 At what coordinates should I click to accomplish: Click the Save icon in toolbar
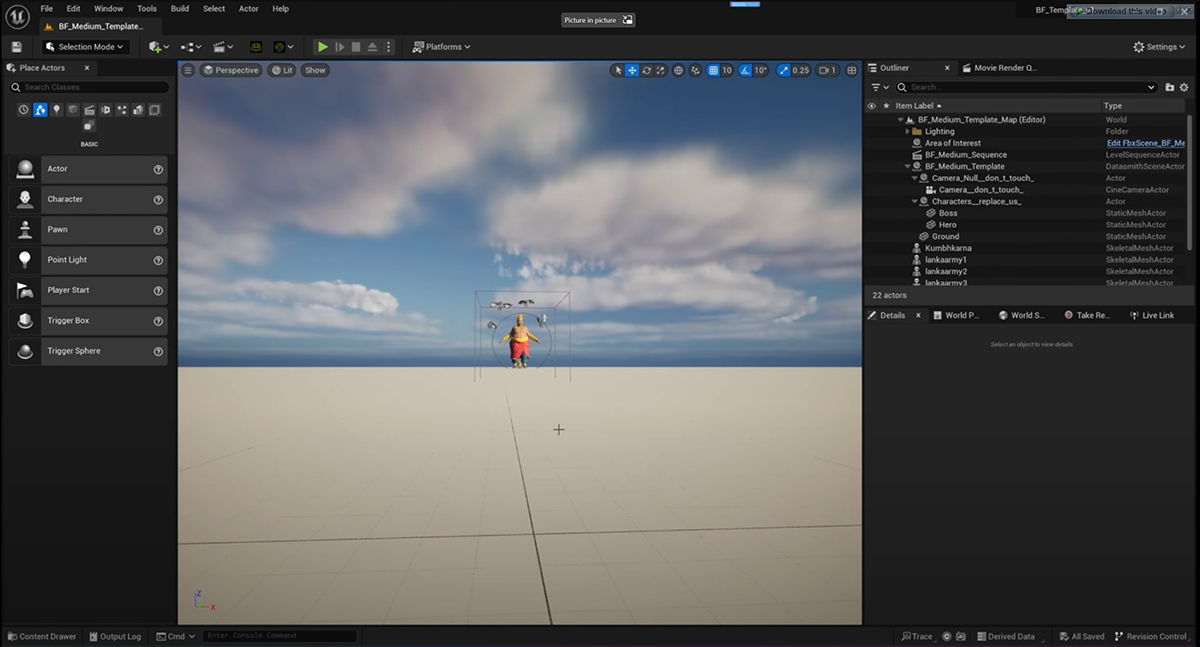(x=16, y=47)
